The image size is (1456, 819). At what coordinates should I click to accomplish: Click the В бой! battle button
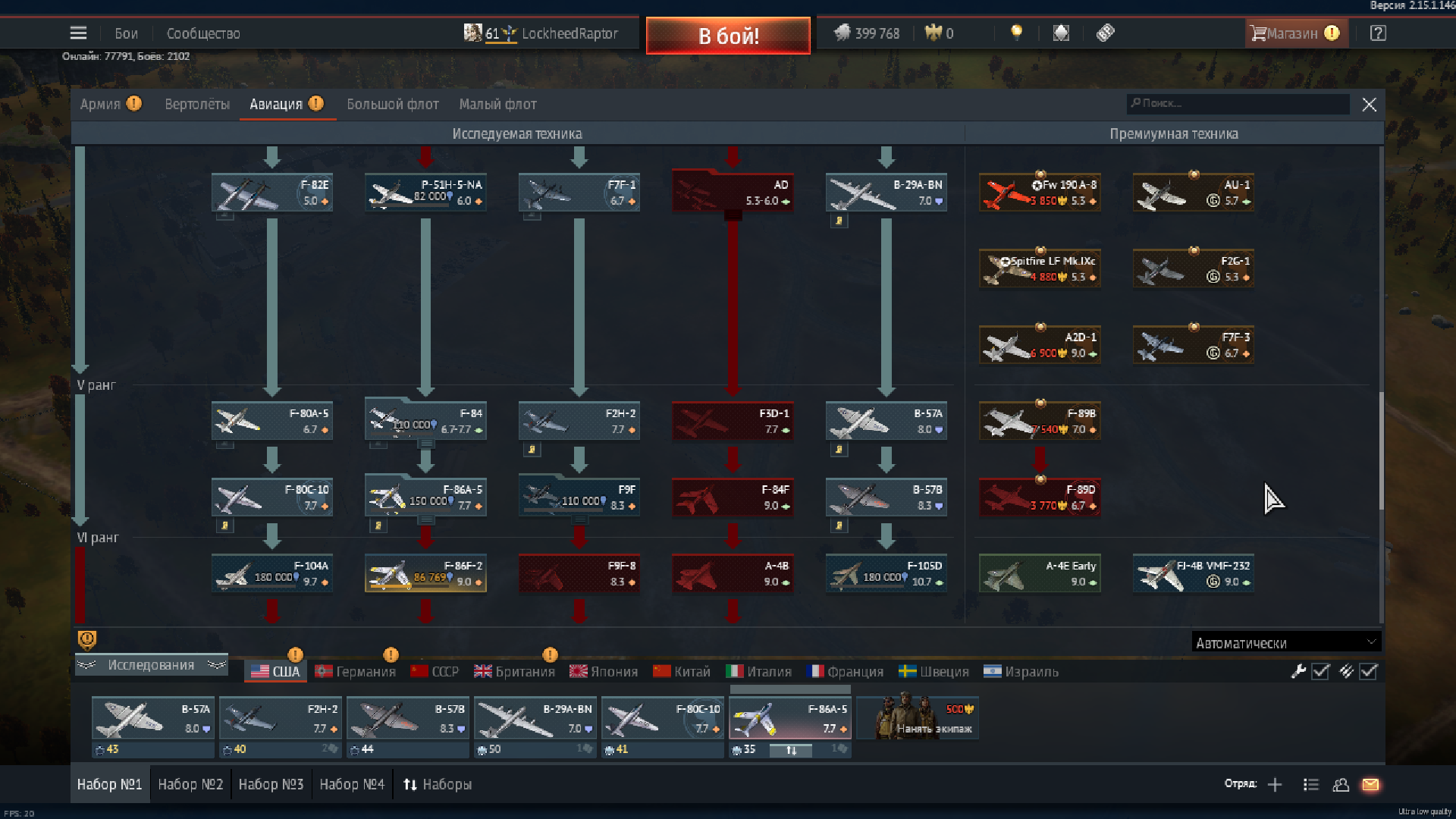(x=728, y=35)
